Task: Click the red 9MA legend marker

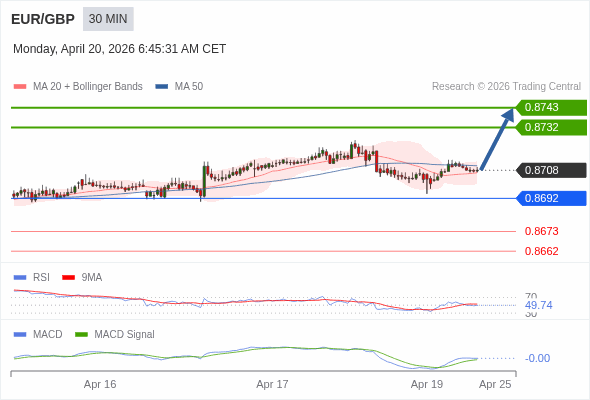Action: point(68,278)
